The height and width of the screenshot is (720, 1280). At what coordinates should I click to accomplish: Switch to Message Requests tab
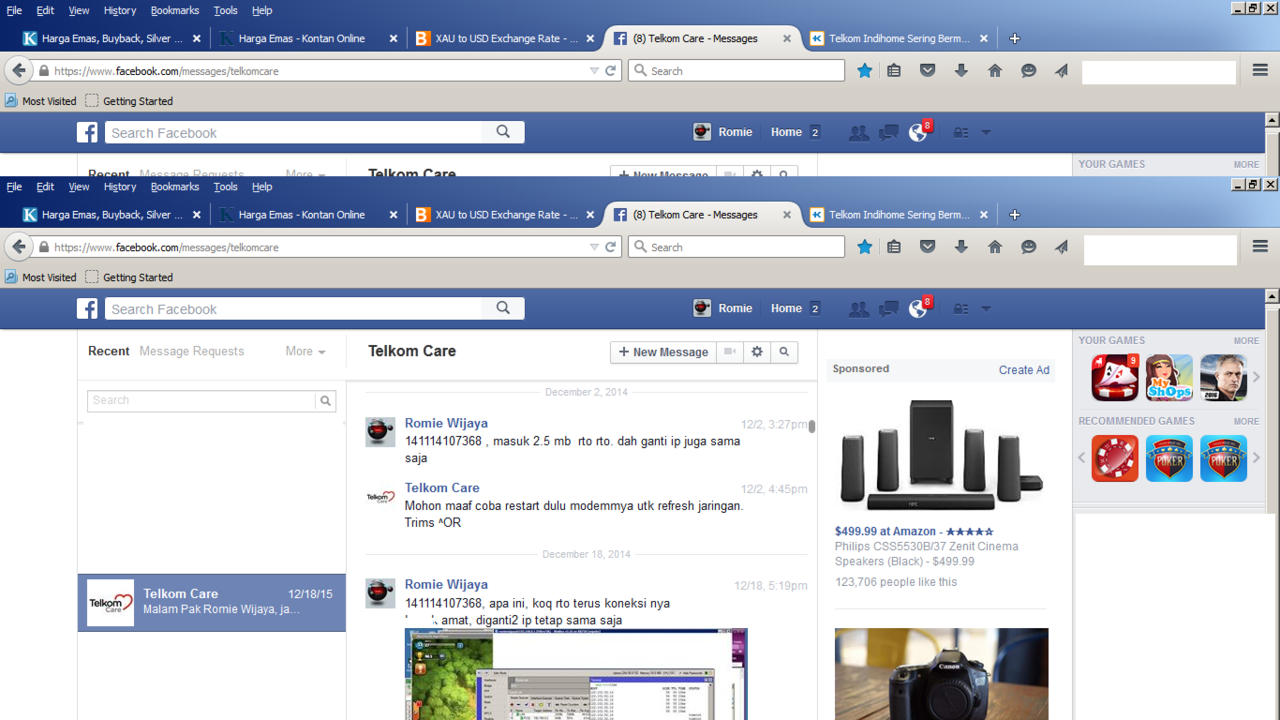point(192,352)
